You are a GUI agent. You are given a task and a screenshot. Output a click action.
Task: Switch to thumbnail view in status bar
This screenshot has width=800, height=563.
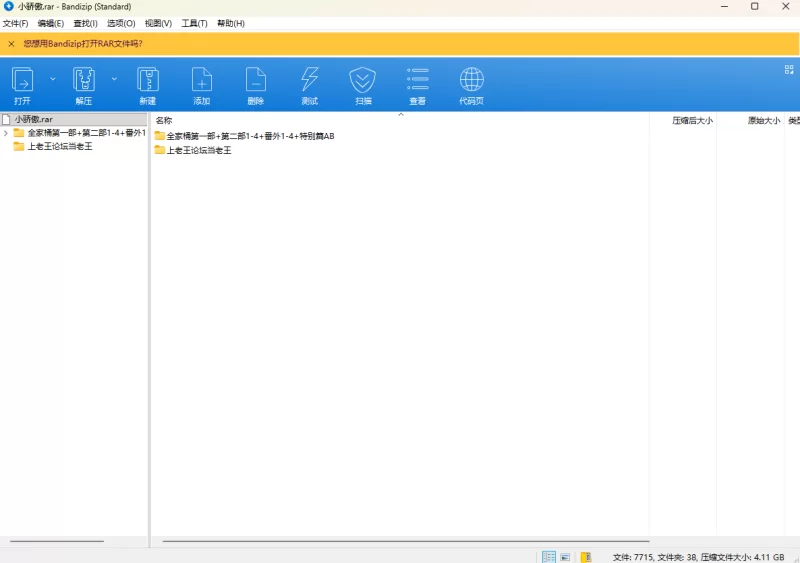565,557
